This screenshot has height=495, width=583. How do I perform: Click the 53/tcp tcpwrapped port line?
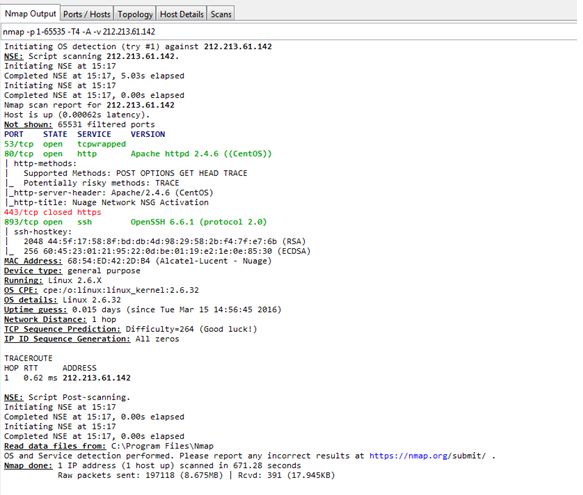tap(65, 144)
